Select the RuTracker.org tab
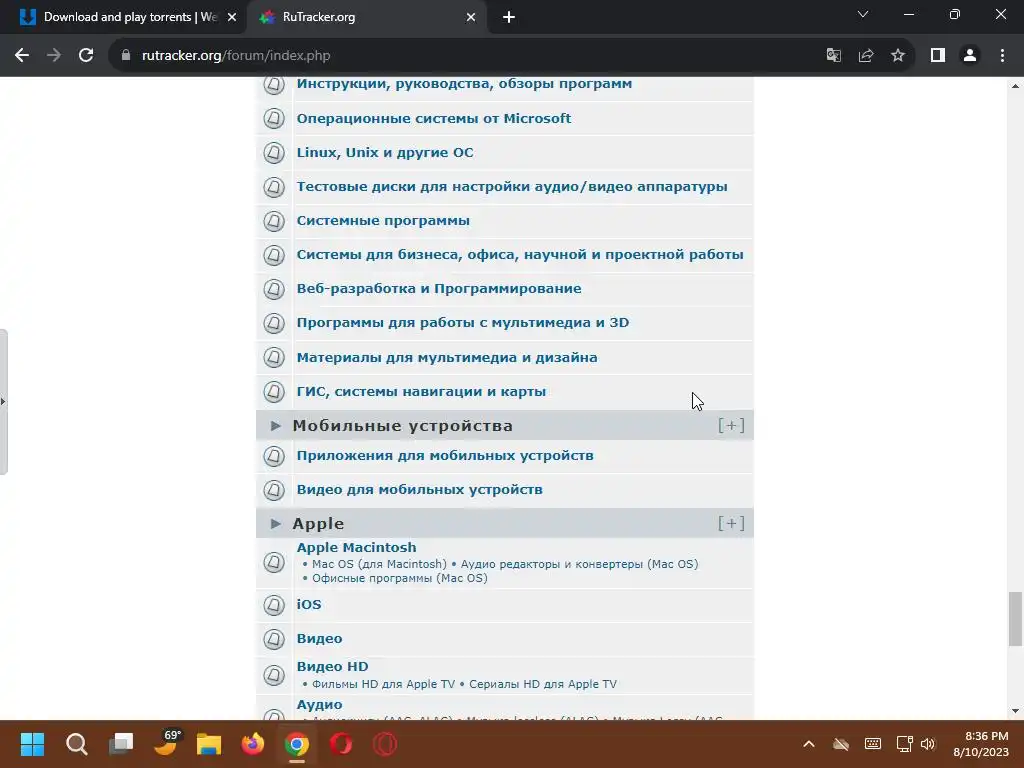The height and width of the screenshot is (768, 1024). 366,17
